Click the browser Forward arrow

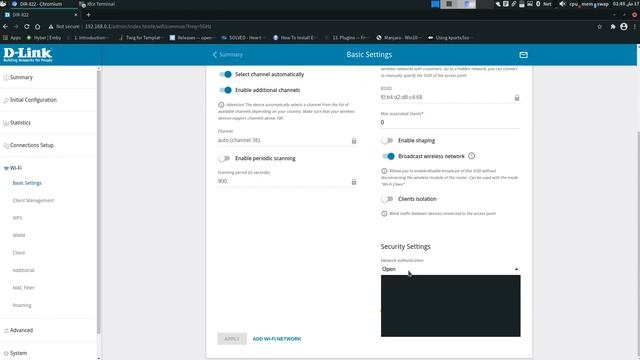tap(16, 26)
